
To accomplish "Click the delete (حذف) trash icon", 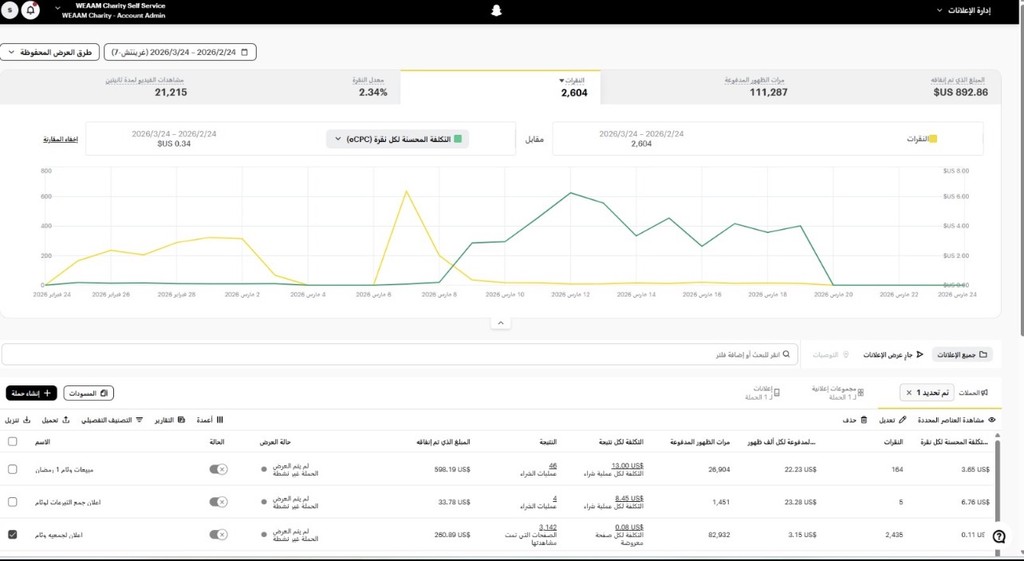I will coord(864,420).
